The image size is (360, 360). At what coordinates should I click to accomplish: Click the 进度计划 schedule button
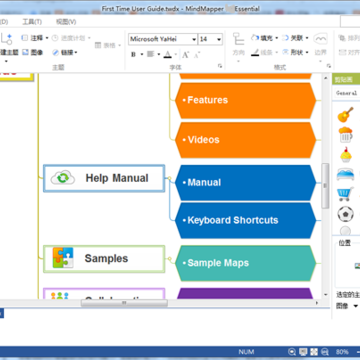click(x=69, y=38)
